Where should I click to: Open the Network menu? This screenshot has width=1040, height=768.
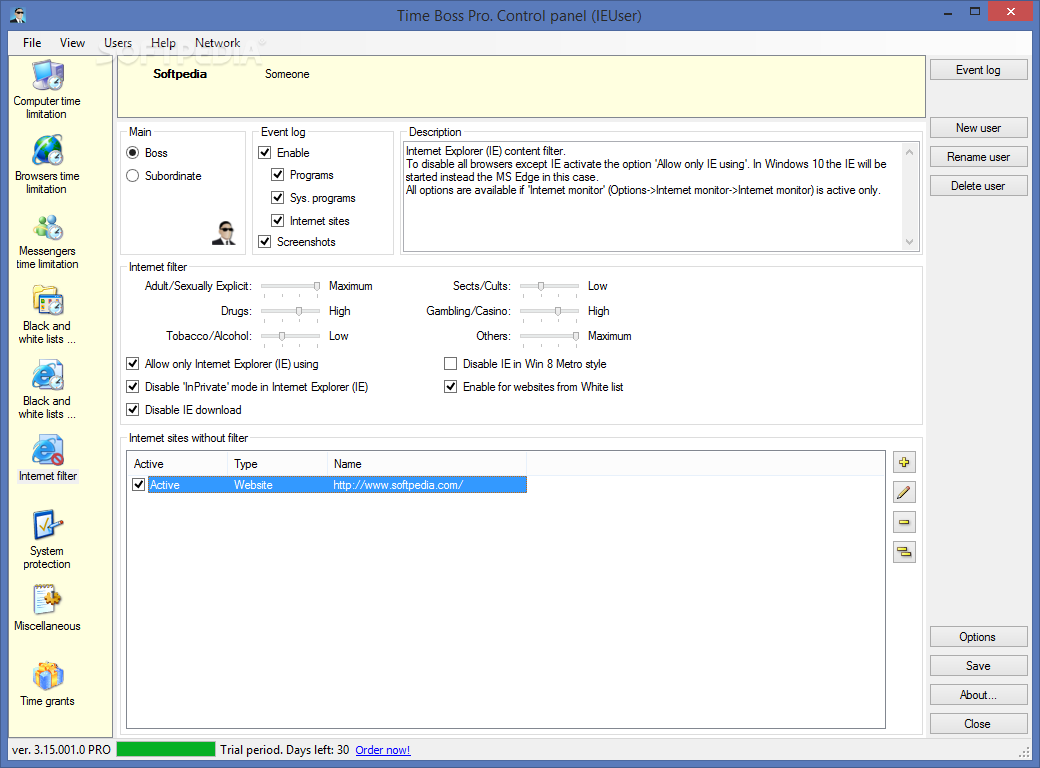click(218, 43)
